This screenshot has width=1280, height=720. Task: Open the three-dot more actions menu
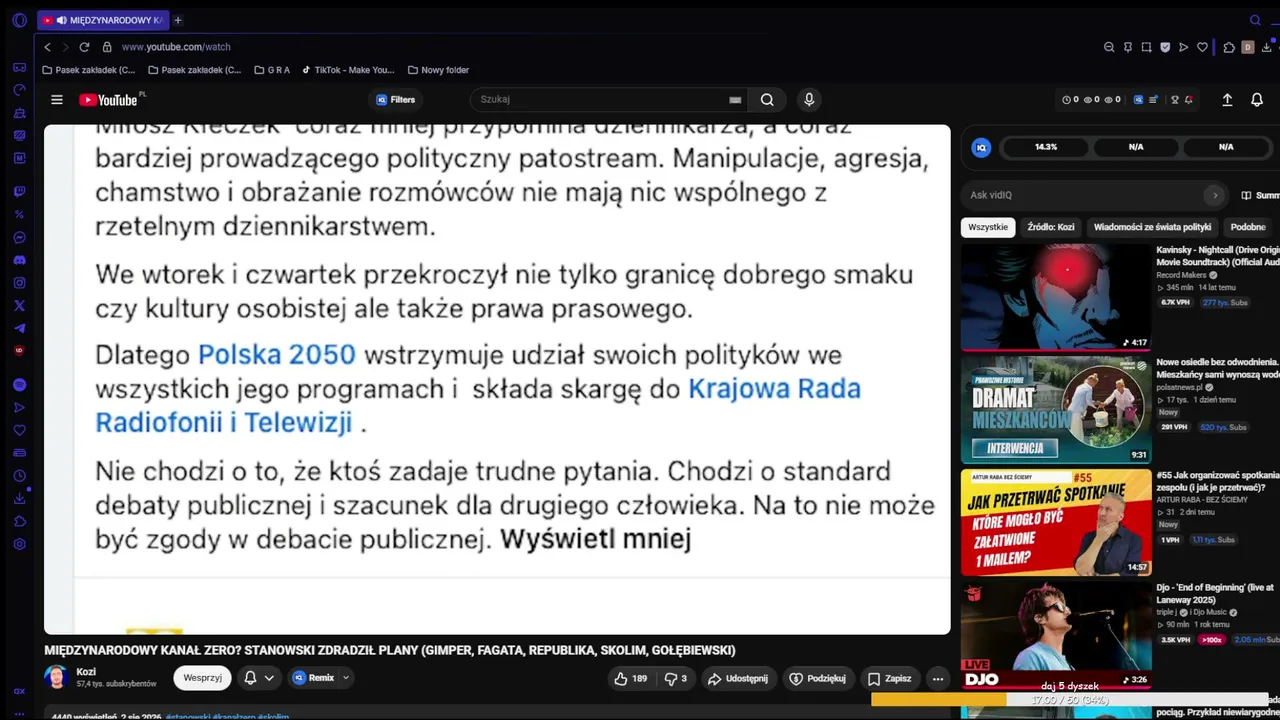[938, 679]
